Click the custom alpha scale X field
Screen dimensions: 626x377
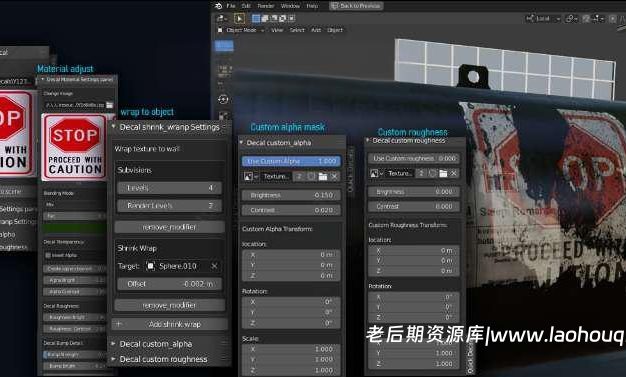pos(291,349)
